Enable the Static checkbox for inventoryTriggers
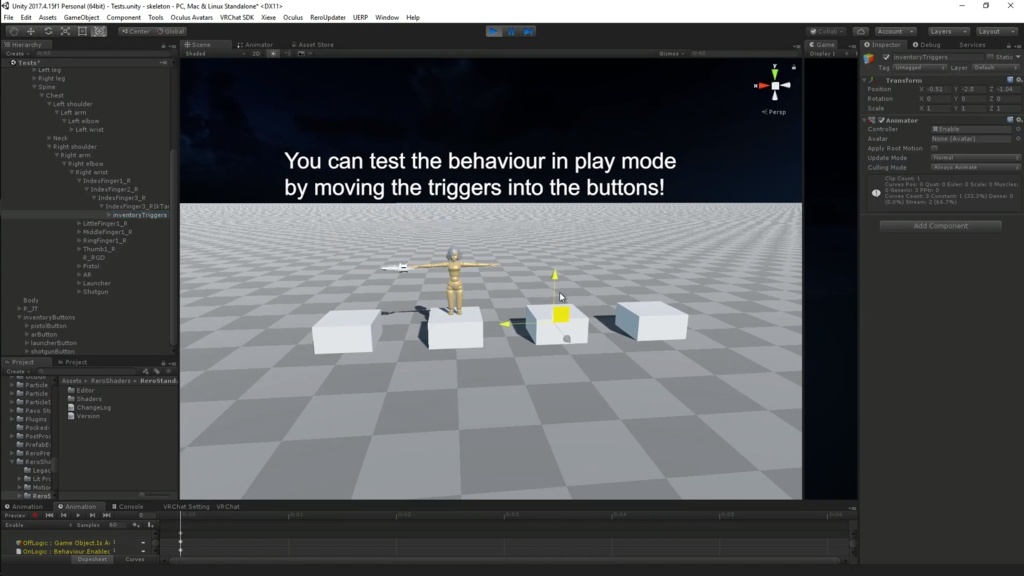This screenshot has height=576, width=1024. (990, 56)
